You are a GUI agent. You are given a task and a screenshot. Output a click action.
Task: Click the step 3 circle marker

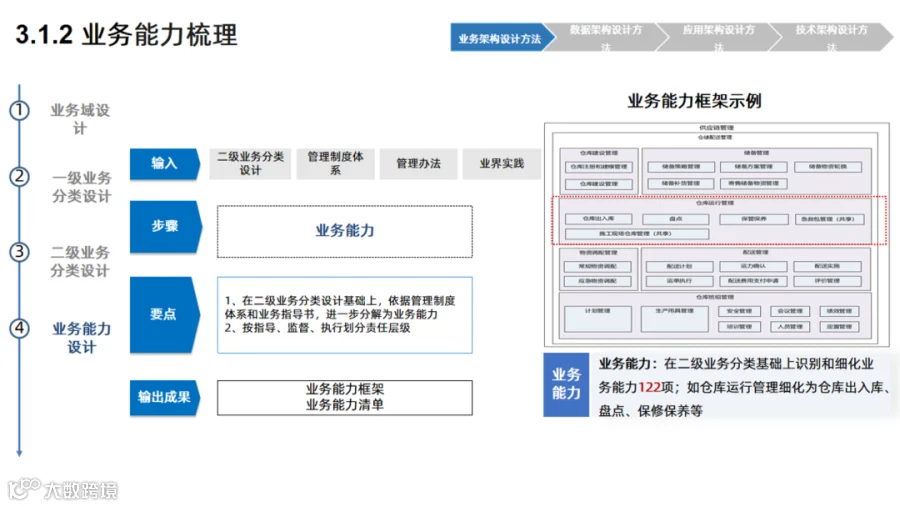[x=20, y=251]
